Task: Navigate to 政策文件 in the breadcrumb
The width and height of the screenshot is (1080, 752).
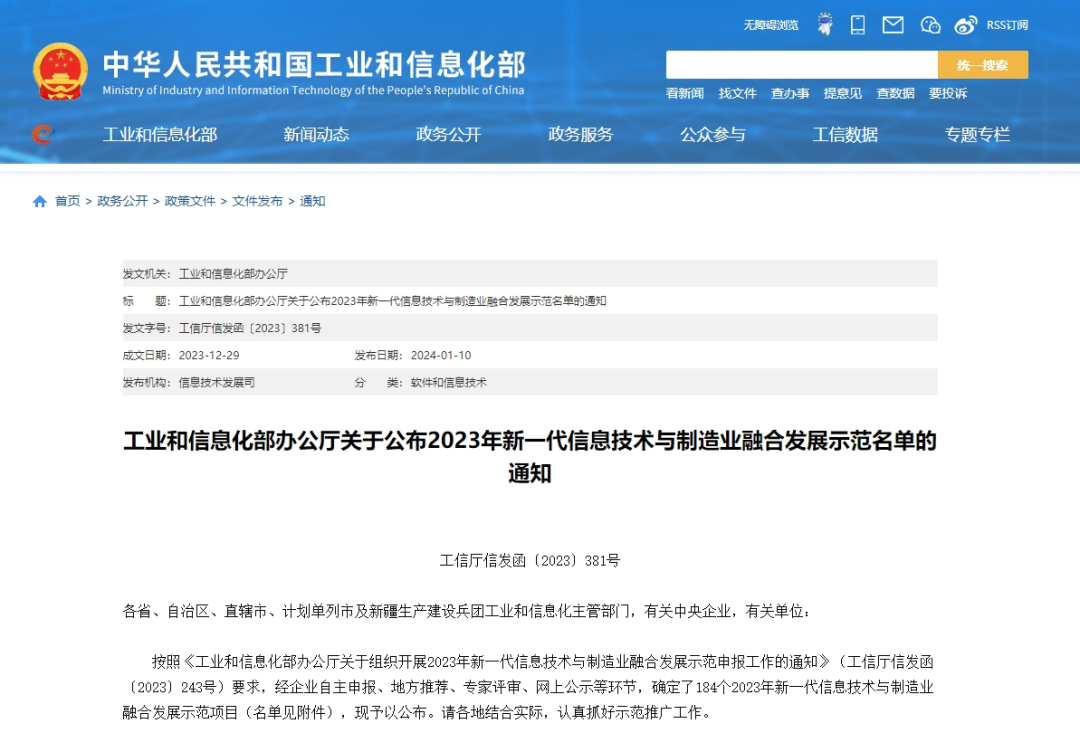Action: (x=190, y=201)
